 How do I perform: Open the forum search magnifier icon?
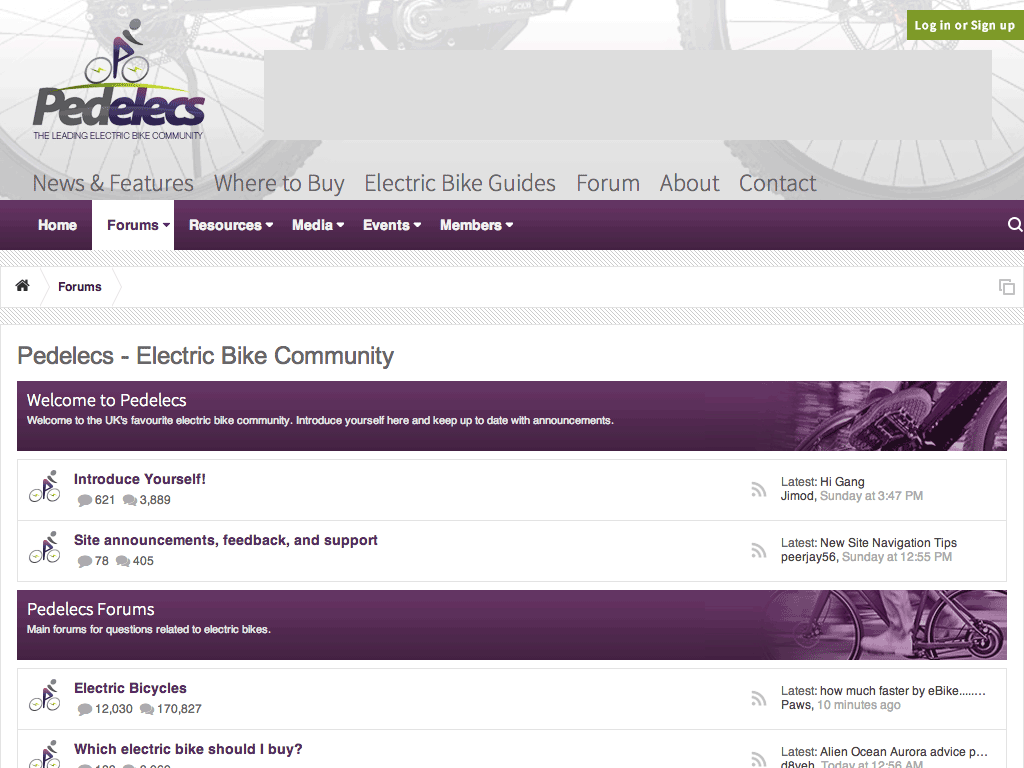click(1016, 224)
